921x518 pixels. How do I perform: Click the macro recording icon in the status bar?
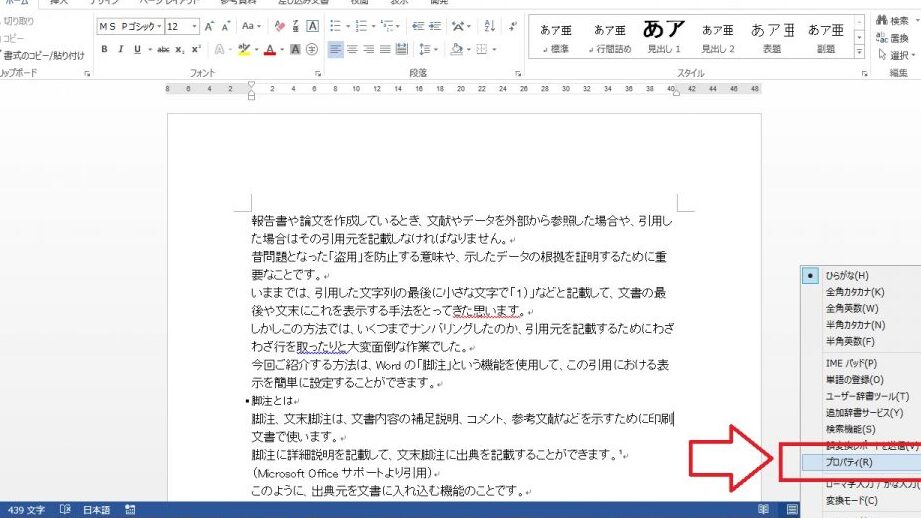pos(130,510)
